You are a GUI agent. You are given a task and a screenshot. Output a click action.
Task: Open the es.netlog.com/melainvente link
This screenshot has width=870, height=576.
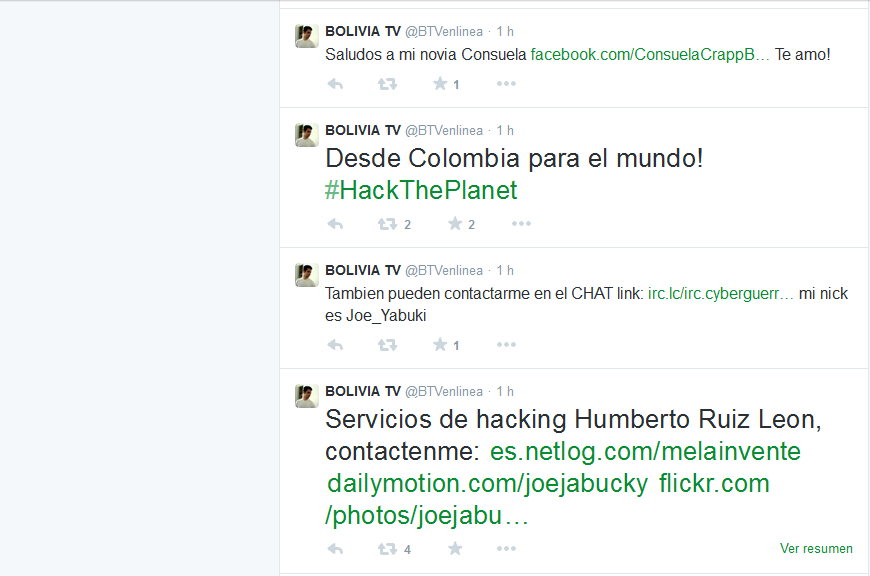click(x=645, y=452)
